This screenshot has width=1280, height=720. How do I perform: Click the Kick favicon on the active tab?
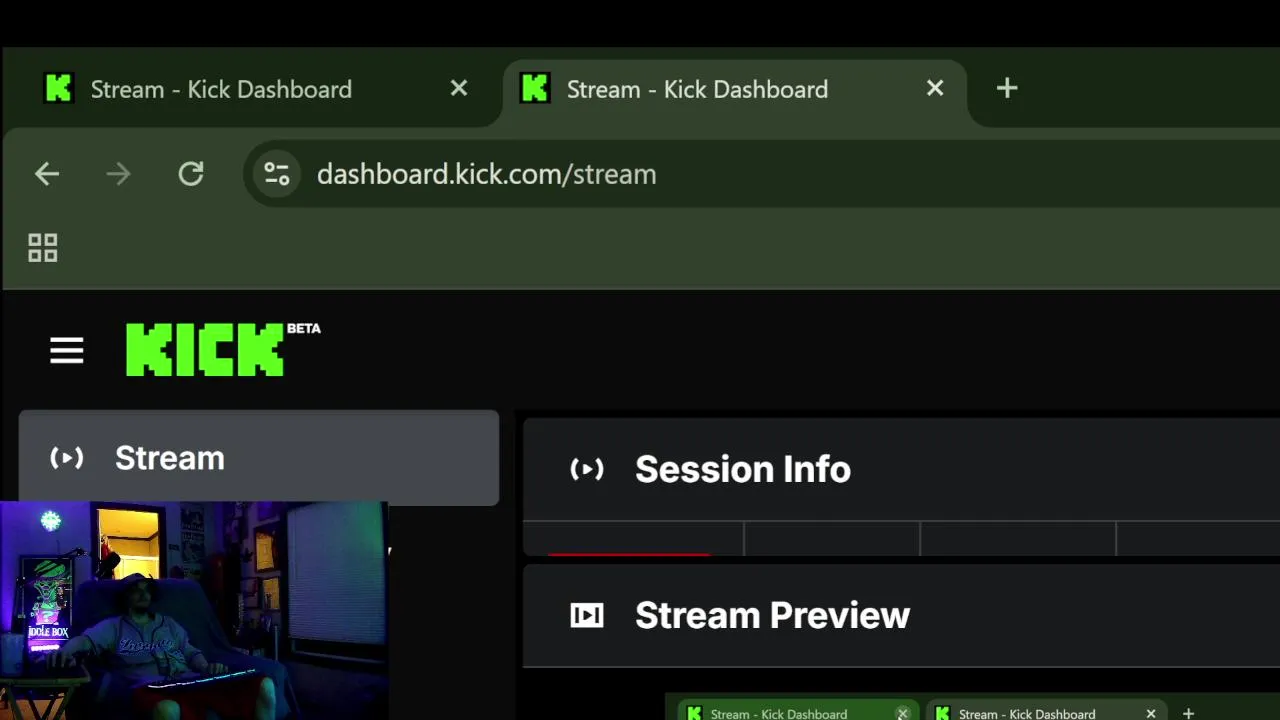pos(535,89)
